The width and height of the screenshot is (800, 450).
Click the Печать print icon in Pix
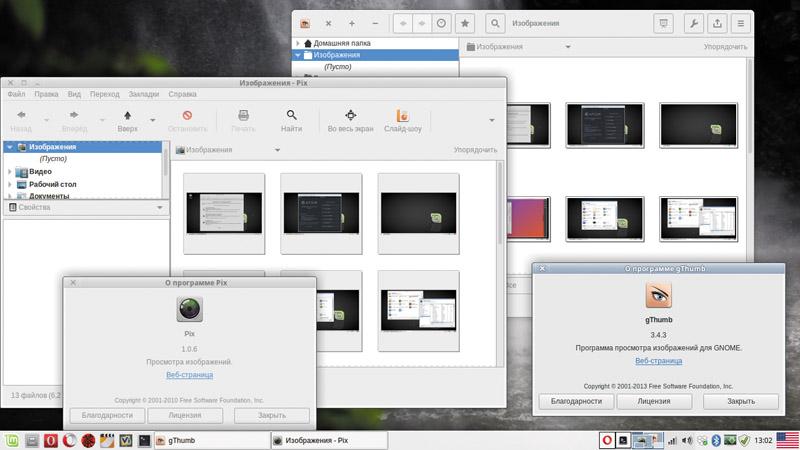[243, 115]
